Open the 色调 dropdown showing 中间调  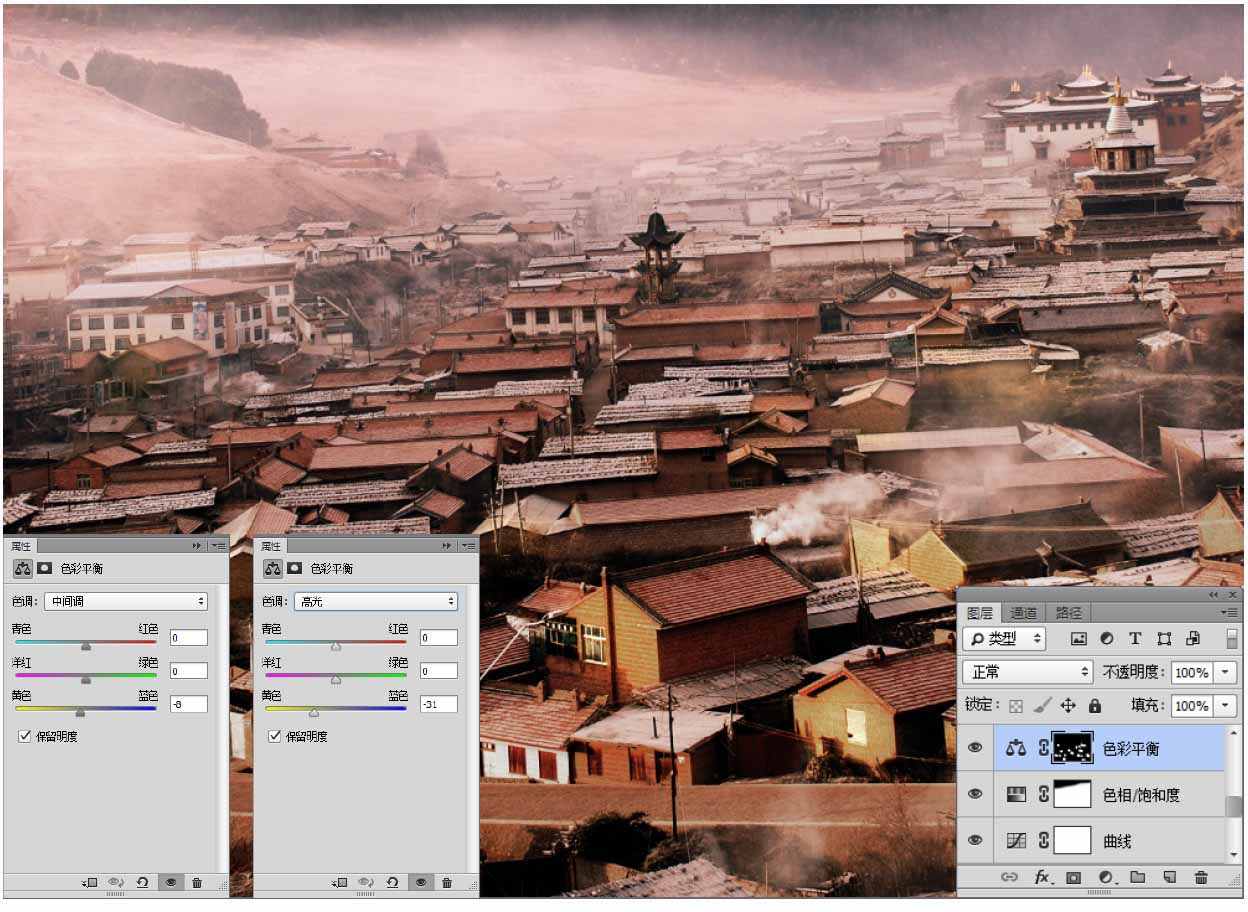(125, 602)
